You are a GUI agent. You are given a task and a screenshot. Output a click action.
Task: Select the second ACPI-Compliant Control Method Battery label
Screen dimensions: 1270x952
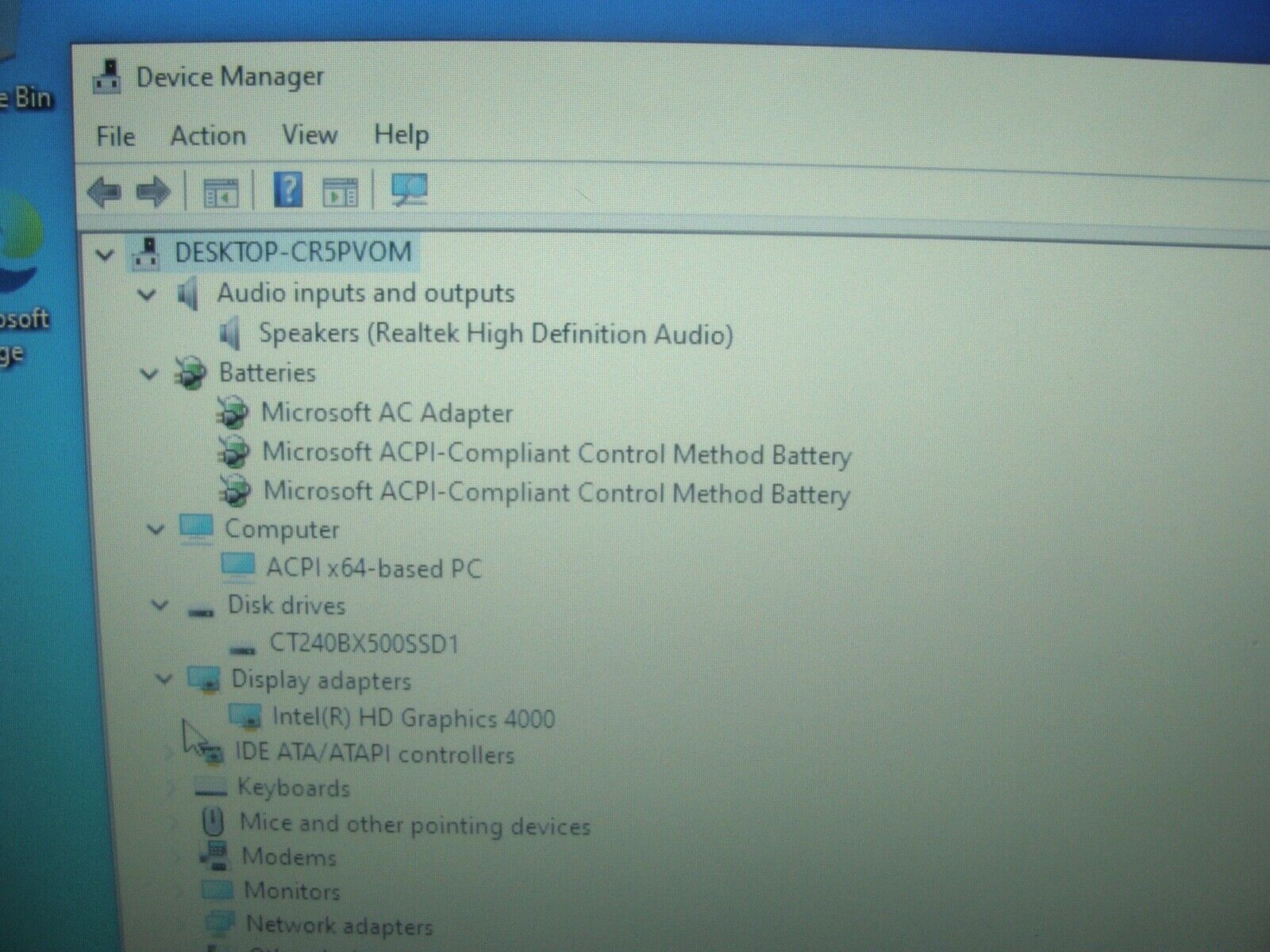(x=556, y=493)
